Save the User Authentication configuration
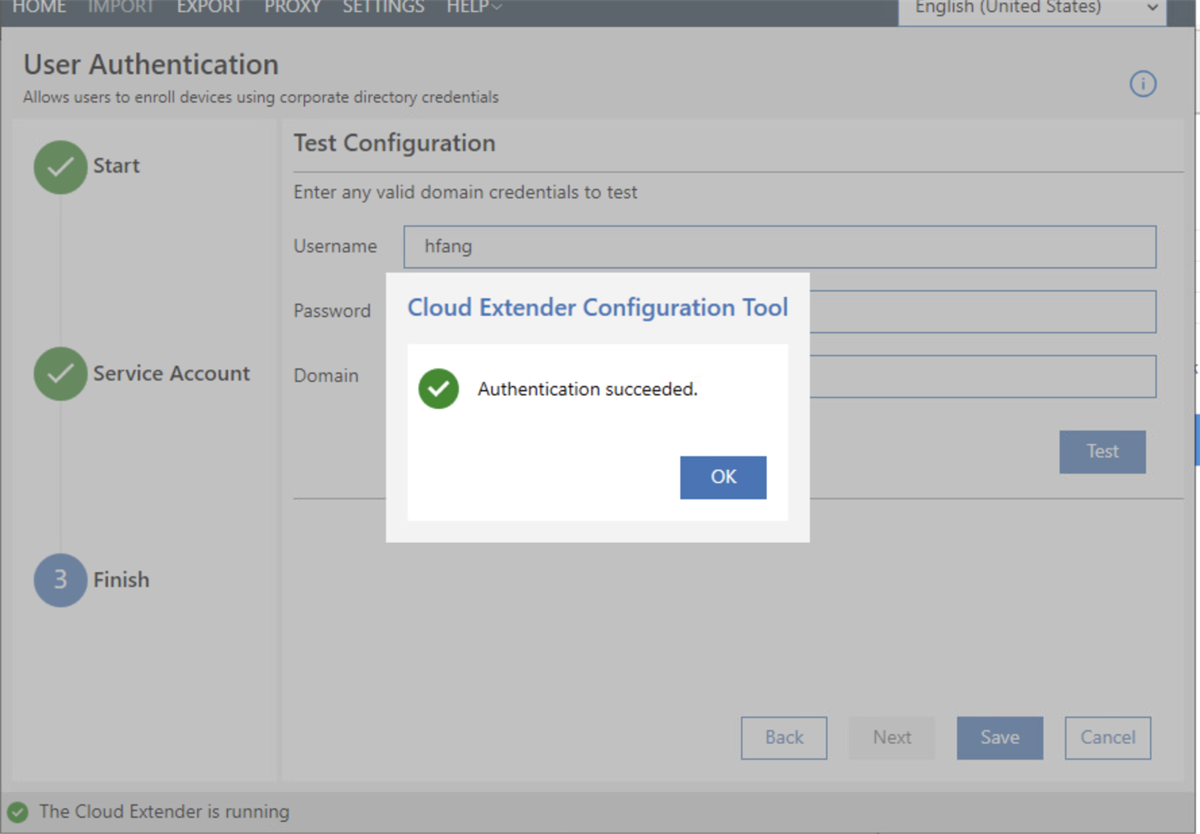This screenshot has width=1200, height=834. click(x=999, y=737)
